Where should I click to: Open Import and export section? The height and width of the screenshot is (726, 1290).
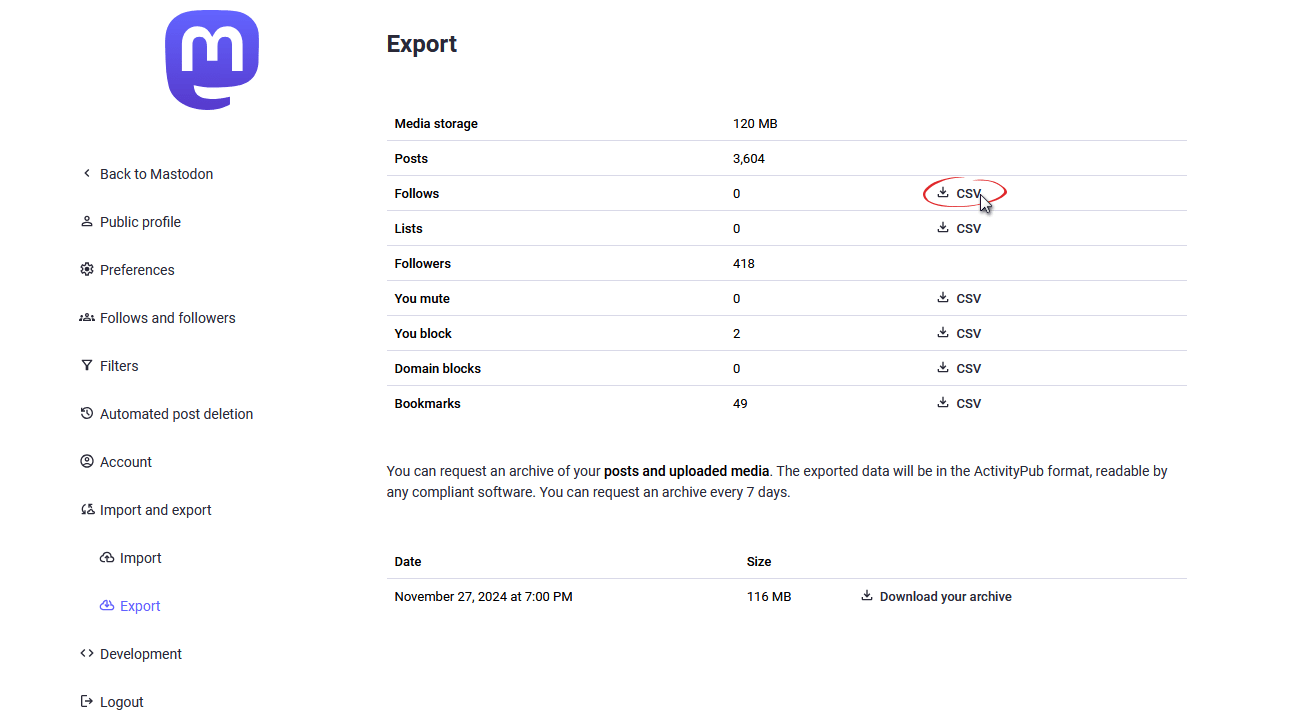155,510
